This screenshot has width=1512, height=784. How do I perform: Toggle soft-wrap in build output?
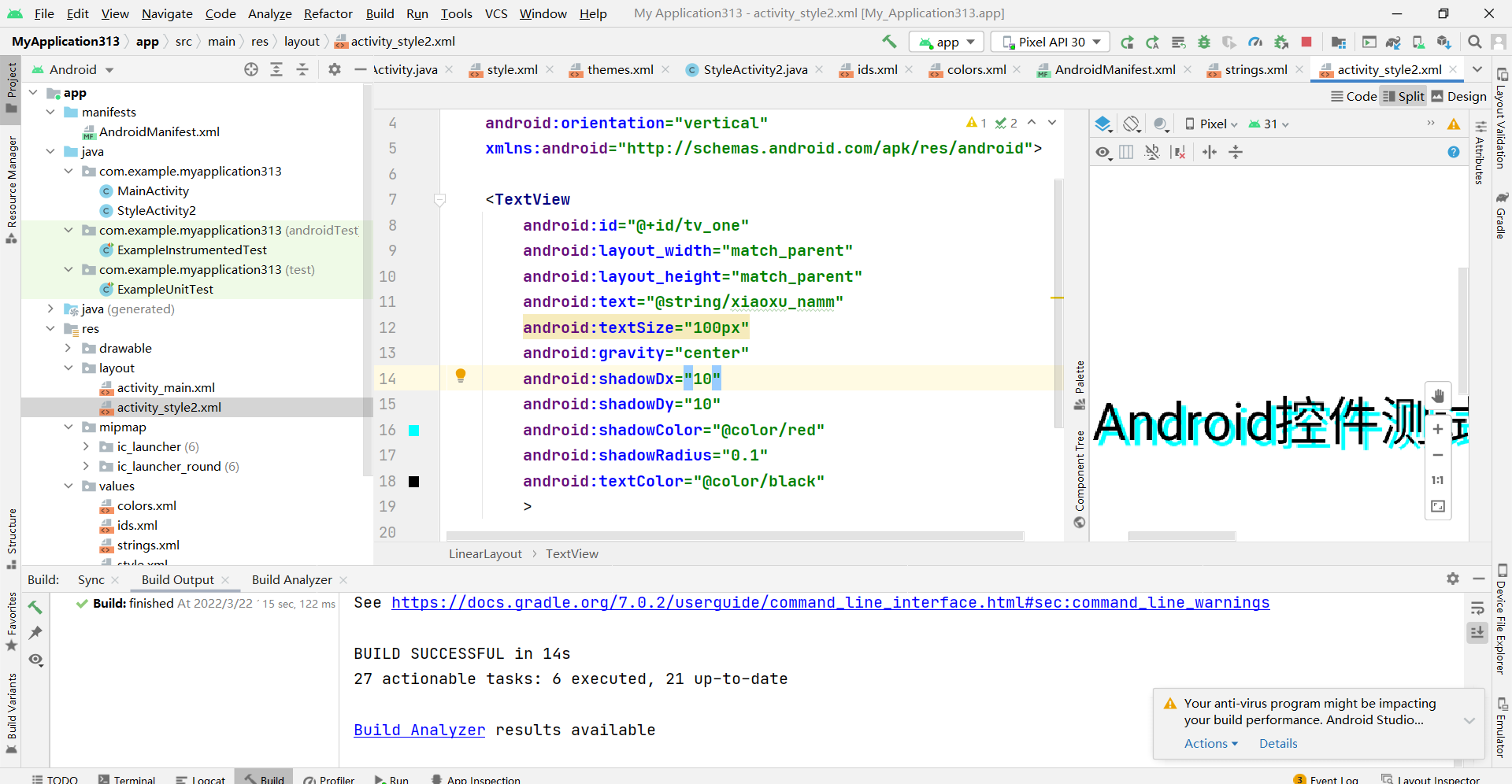1477,608
